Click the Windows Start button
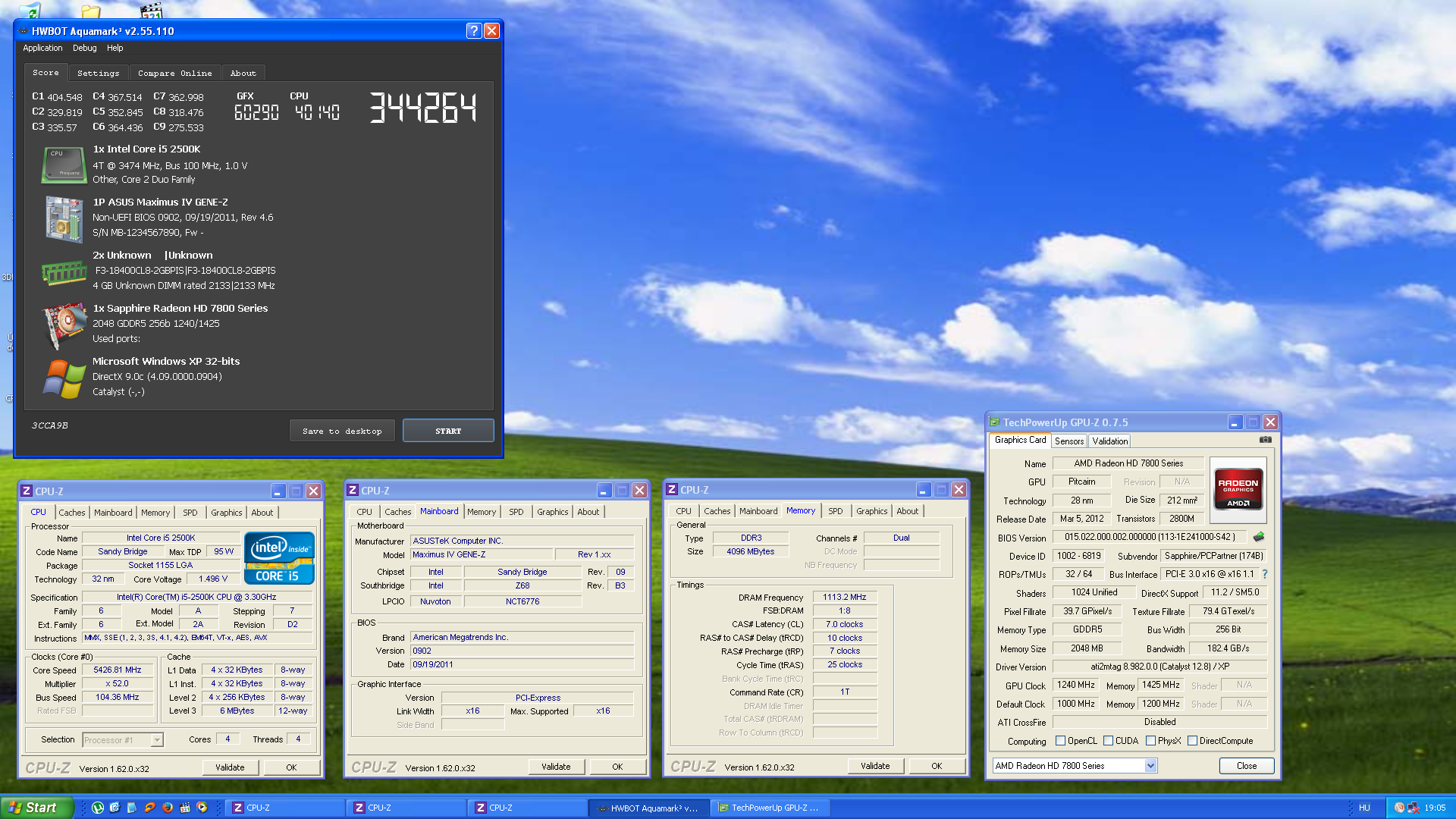 pos(37,808)
